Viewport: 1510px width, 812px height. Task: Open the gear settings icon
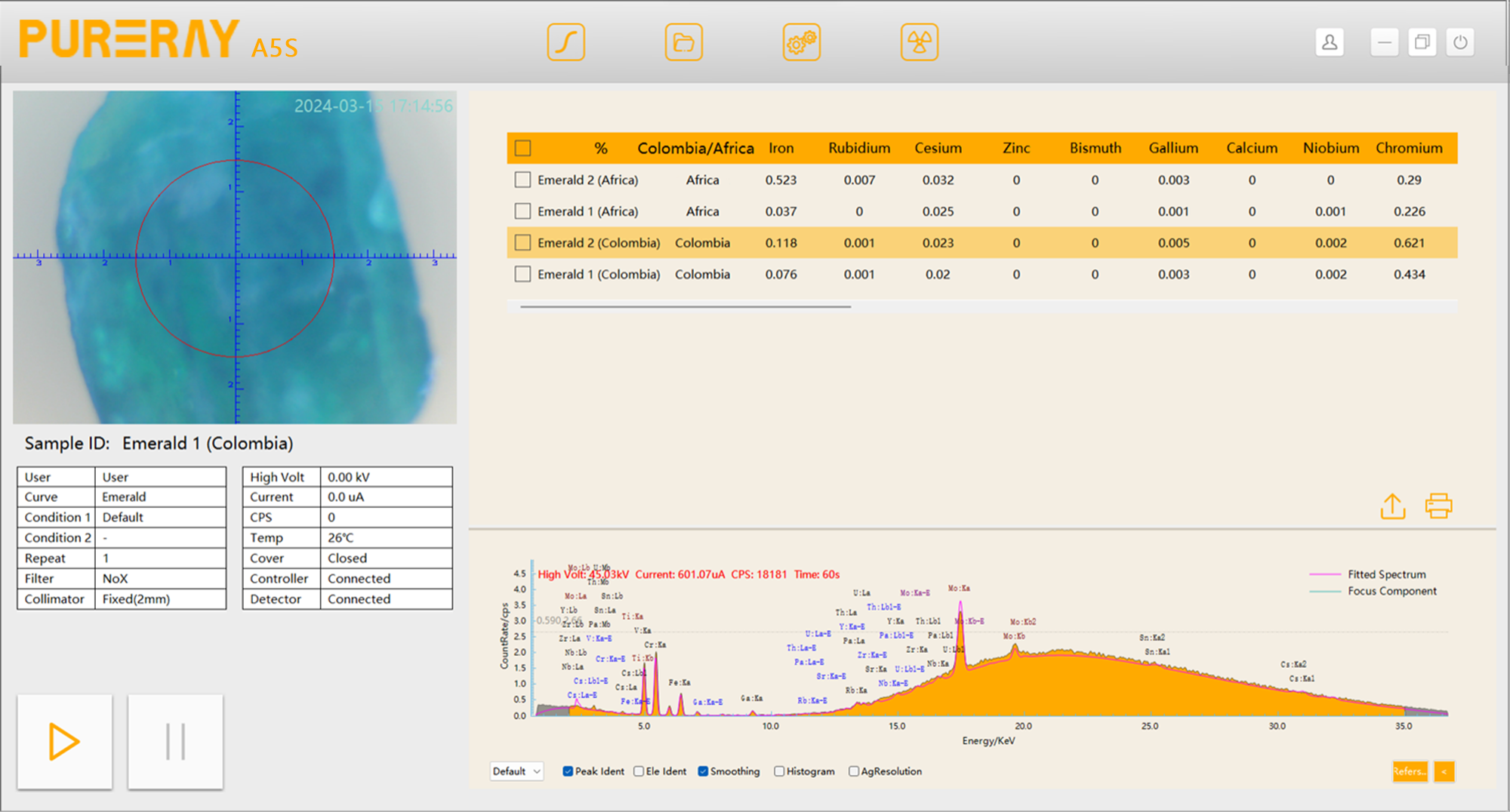coord(801,42)
